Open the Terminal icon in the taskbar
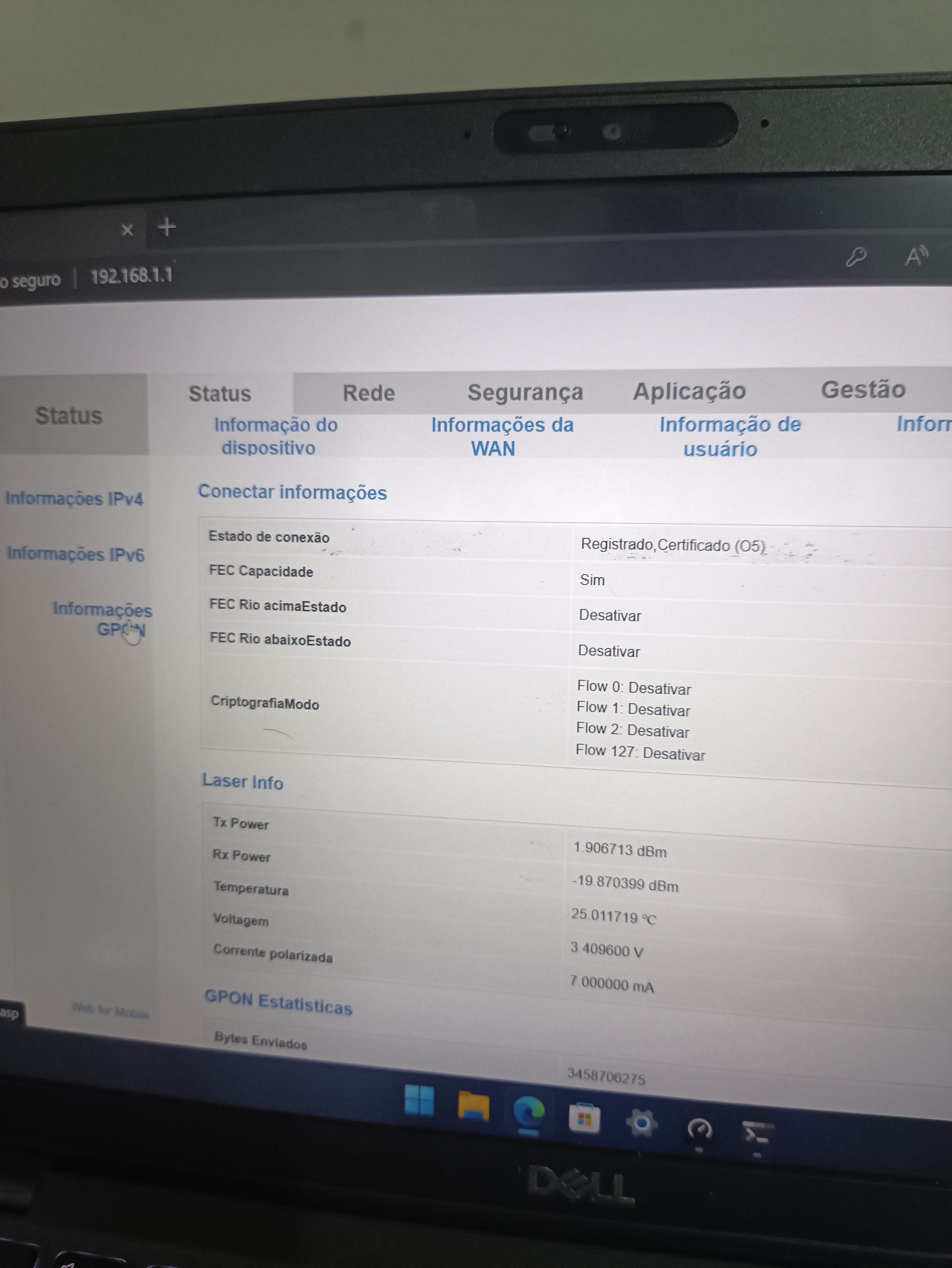The image size is (952, 1268). click(757, 1133)
